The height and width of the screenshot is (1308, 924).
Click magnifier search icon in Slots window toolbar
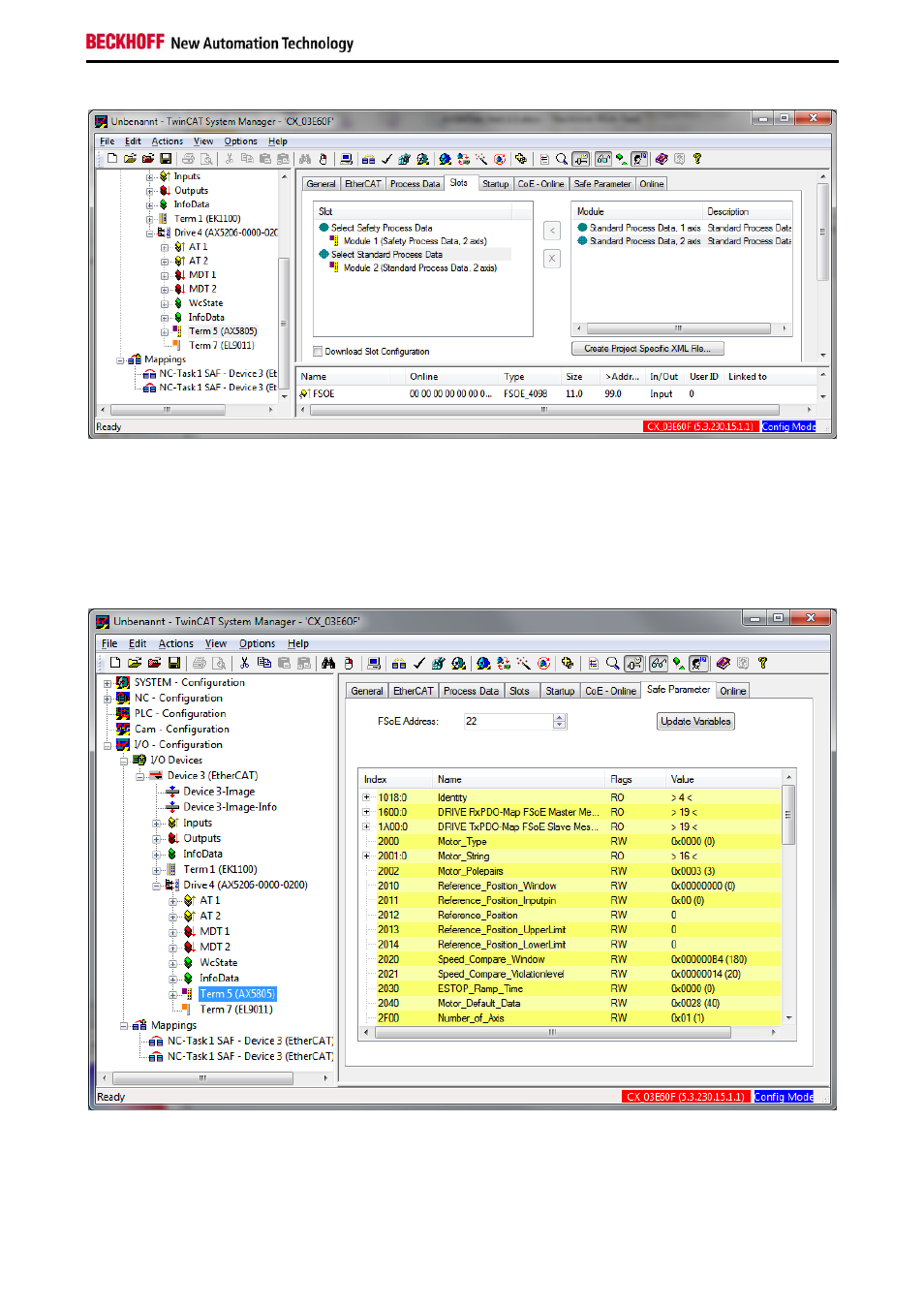tap(562, 159)
